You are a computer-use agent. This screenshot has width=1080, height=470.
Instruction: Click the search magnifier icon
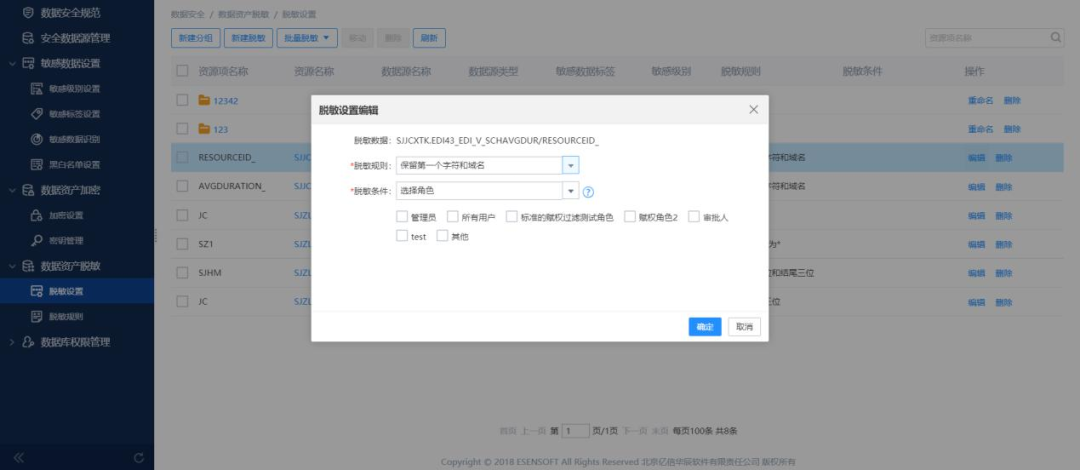[1055, 38]
